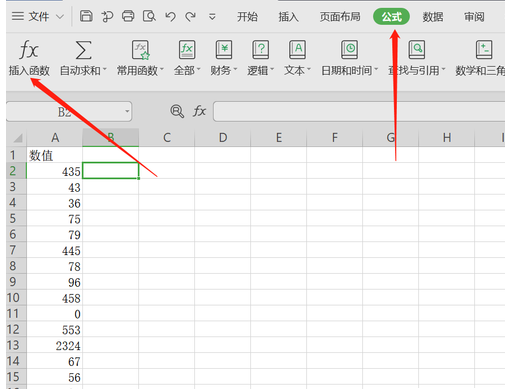The height and width of the screenshot is (389, 505).
Task: Click cell with value 75
Action: [x=55, y=218]
